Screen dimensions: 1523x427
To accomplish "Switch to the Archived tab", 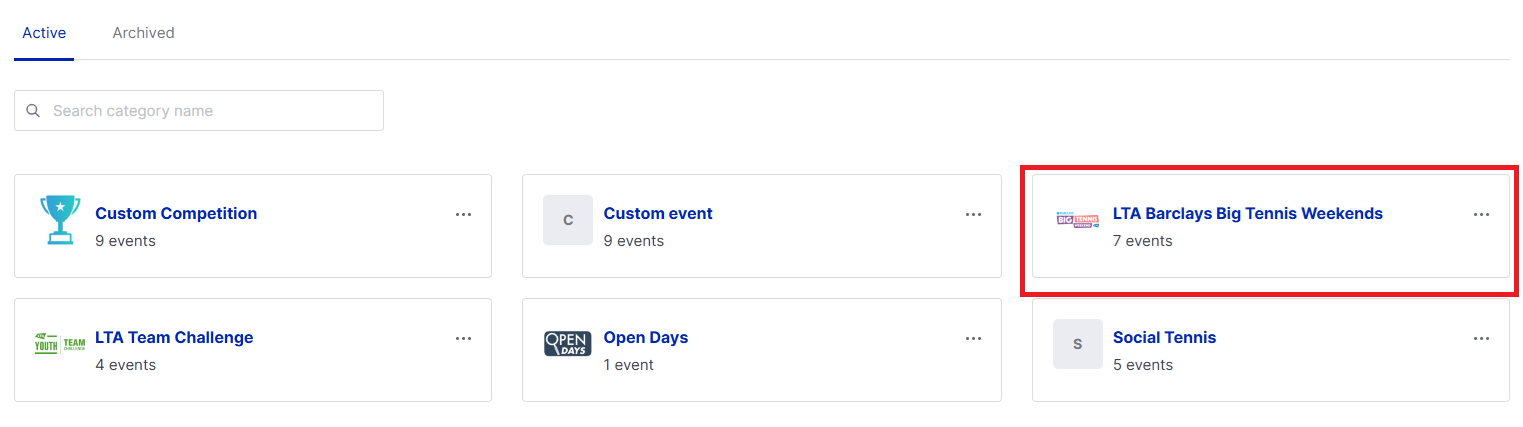I will coord(143,33).
